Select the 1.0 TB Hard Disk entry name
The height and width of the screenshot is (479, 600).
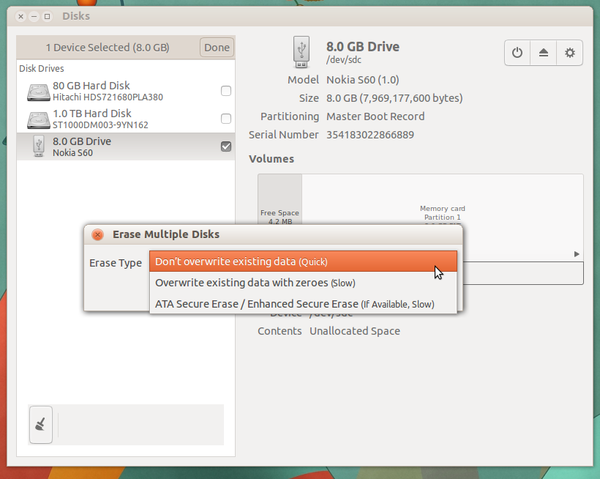(x=95, y=114)
